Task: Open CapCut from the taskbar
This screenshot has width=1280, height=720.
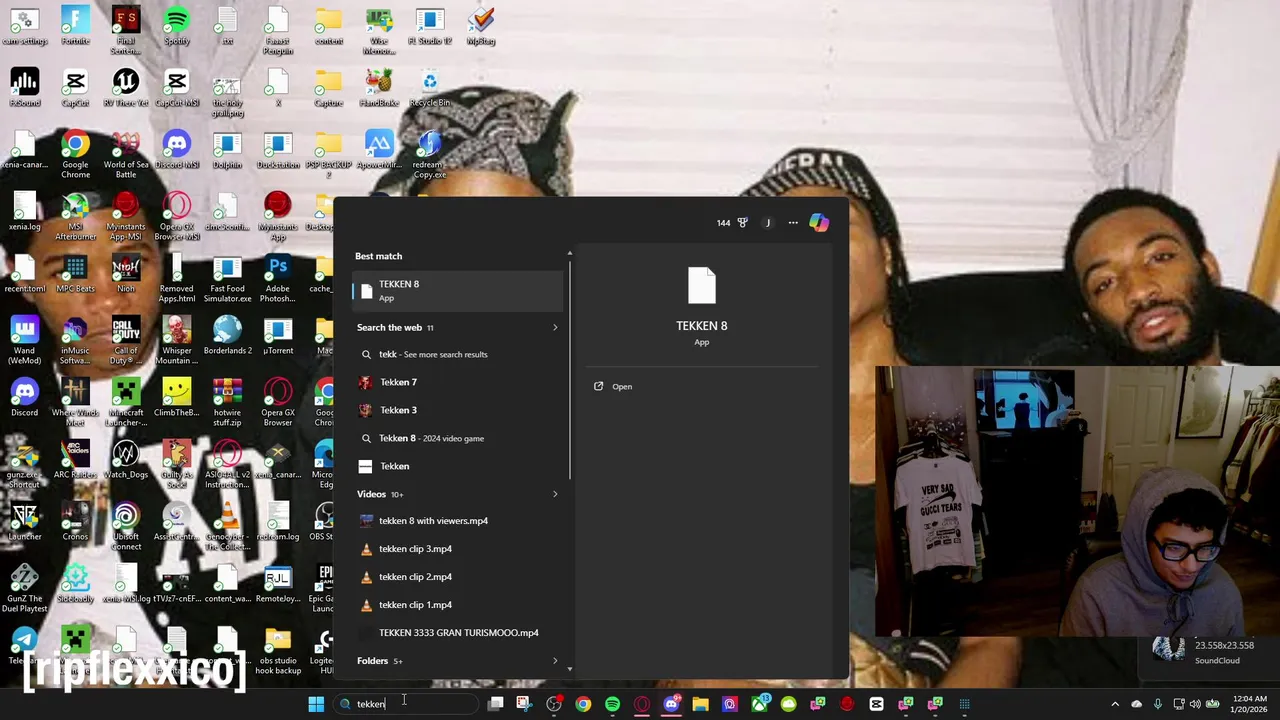Action: click(876, 704)
